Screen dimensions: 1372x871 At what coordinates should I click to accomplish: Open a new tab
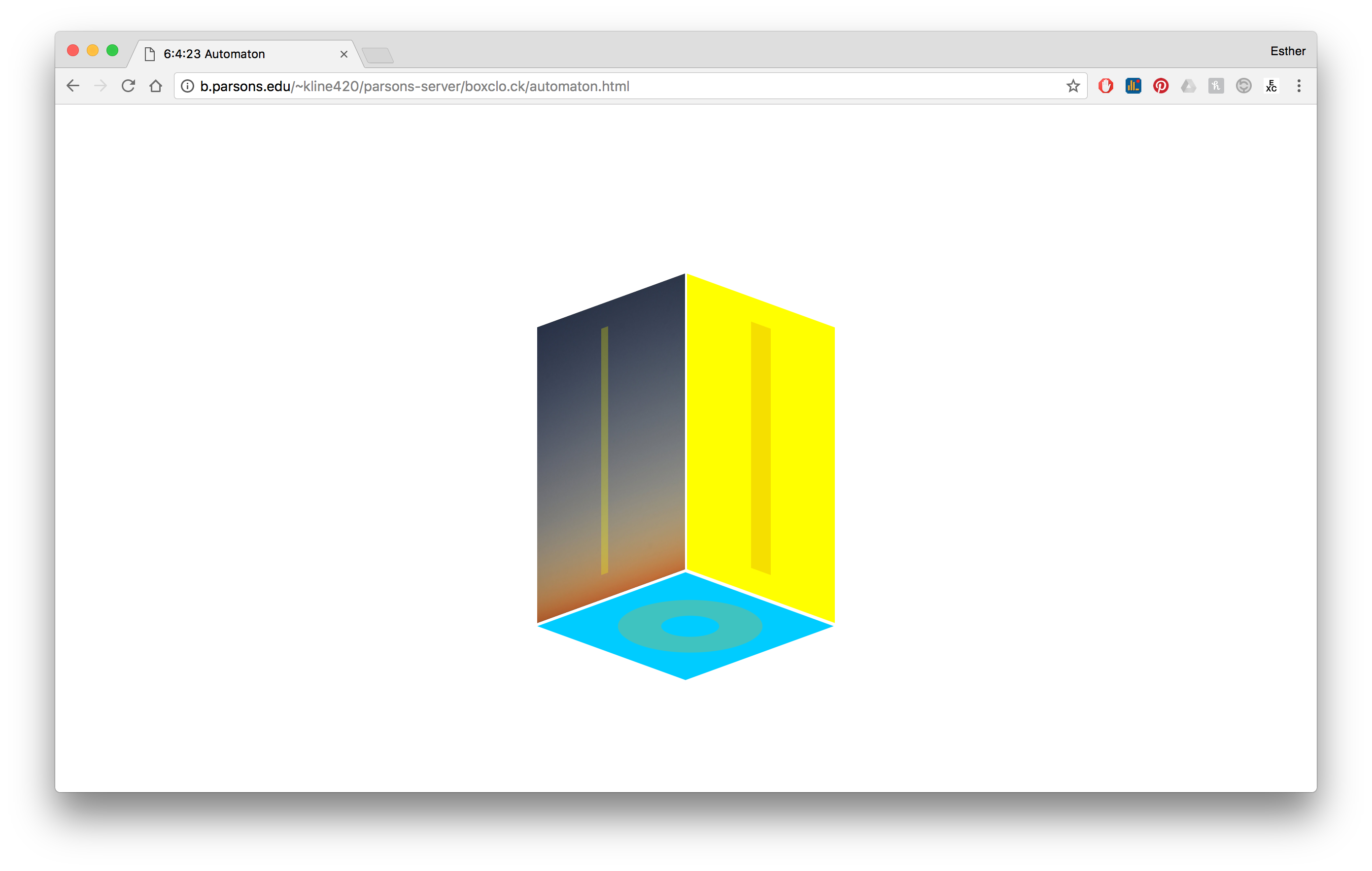pyautogui.click(x=378, y=55)
